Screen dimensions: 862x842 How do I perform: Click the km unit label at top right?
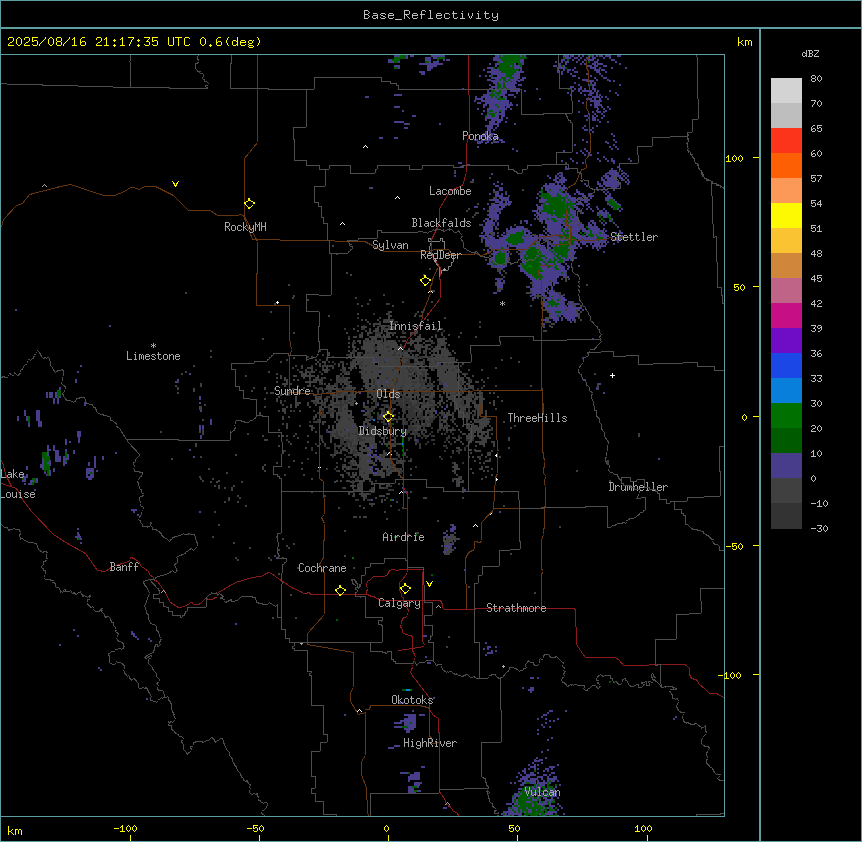point(744,42)
